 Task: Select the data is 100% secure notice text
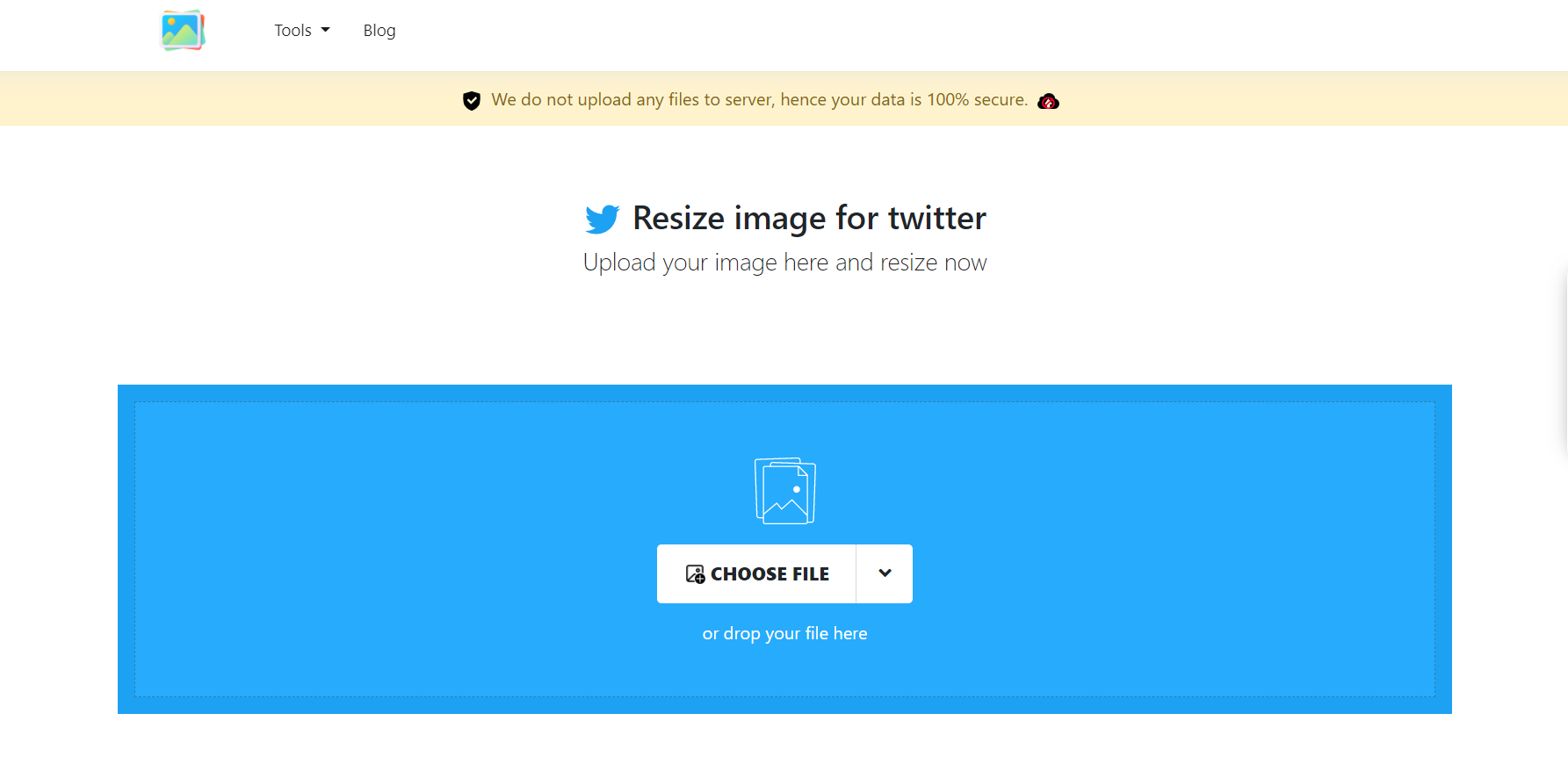[760, 99]
